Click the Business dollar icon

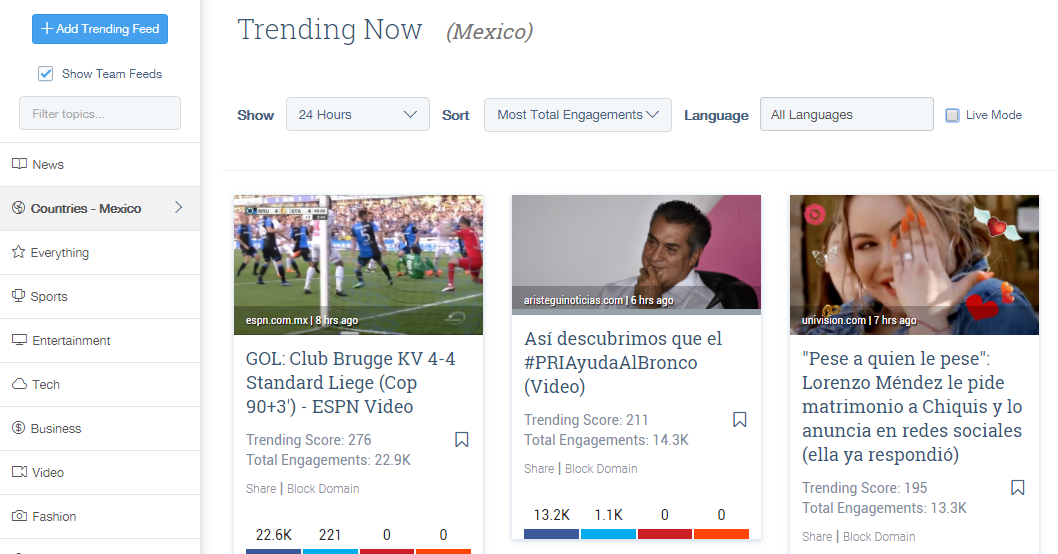click(19, 427)
